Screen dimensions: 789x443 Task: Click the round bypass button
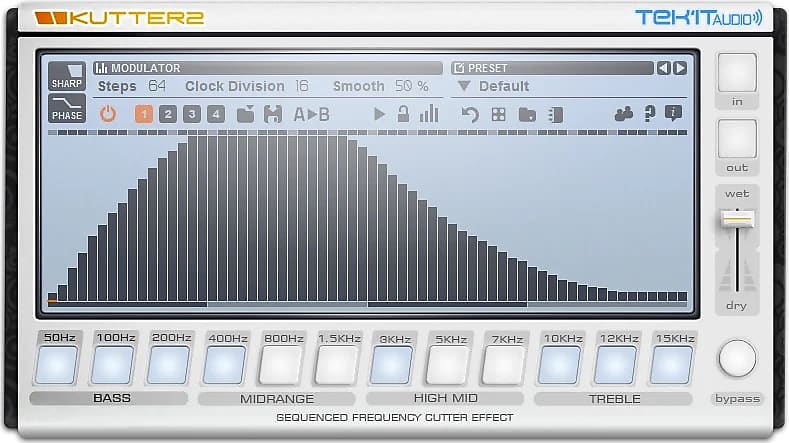coord(737,358)
